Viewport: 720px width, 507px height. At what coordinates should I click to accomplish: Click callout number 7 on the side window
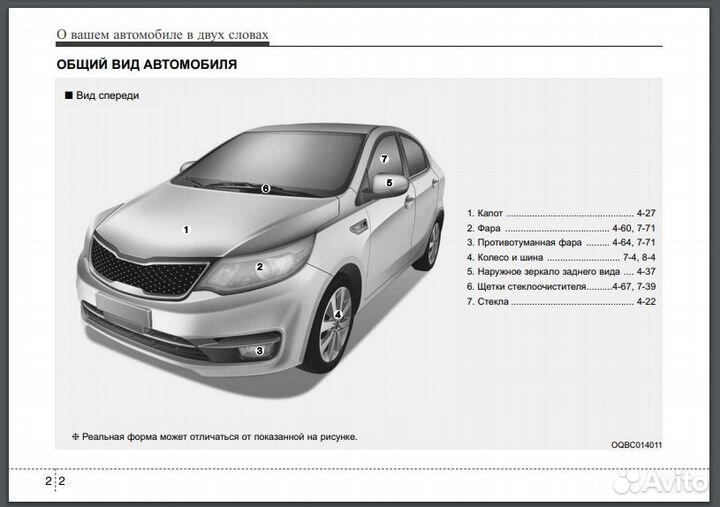(x=384, y=159)
